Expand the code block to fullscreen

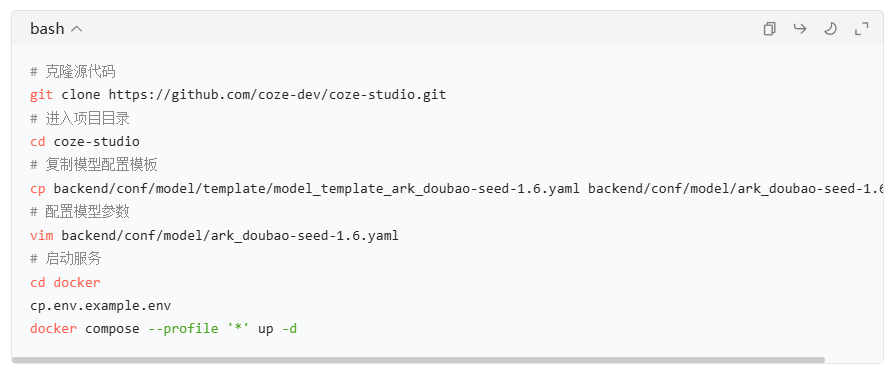pyautogui.click(x=862, y=29)
